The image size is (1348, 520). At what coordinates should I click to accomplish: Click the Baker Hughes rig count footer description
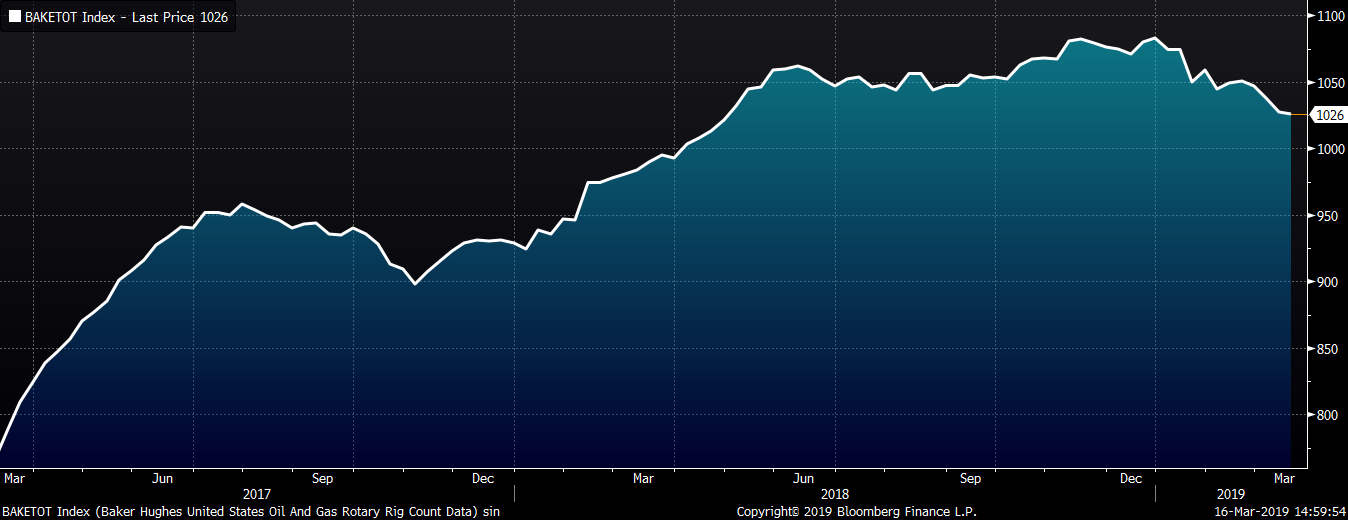[250, 511]
